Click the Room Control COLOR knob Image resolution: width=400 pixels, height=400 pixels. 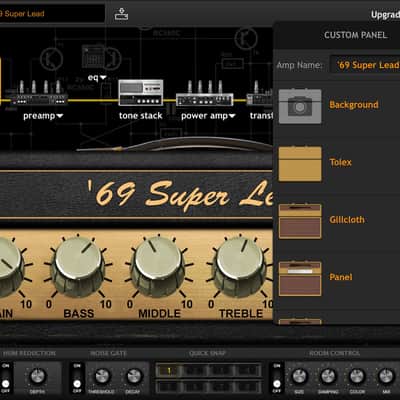coord(357,376)
